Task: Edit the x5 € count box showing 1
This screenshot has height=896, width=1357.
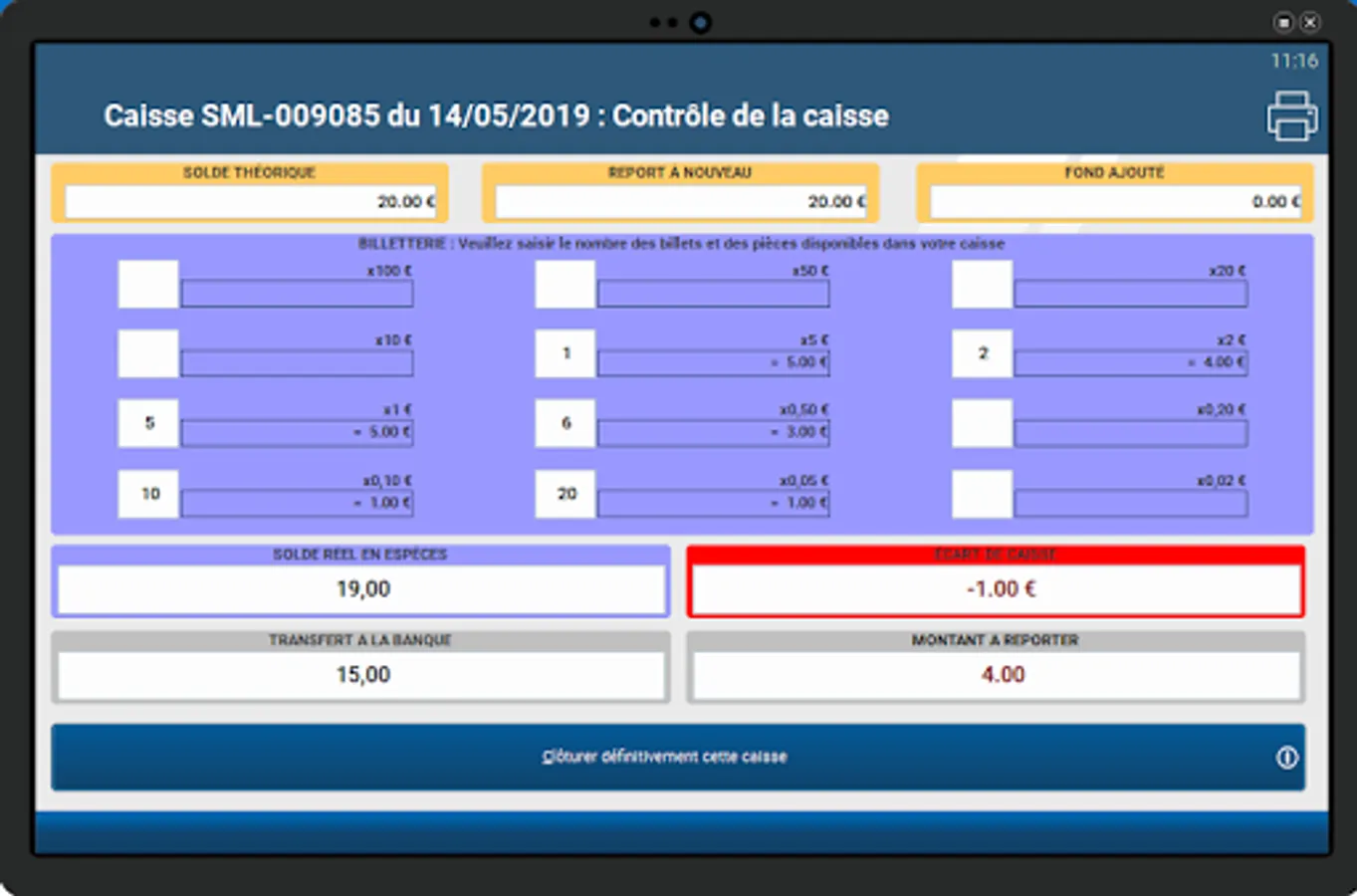Action: point(565,353)
